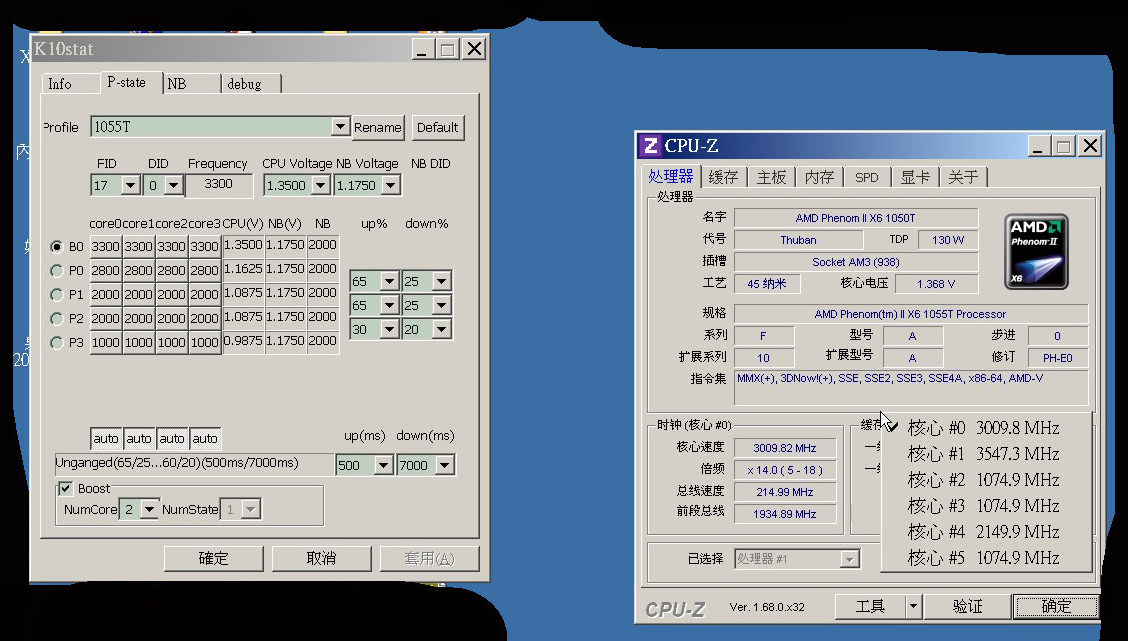Switch to the NB tab in K10stat

(191, 84)
